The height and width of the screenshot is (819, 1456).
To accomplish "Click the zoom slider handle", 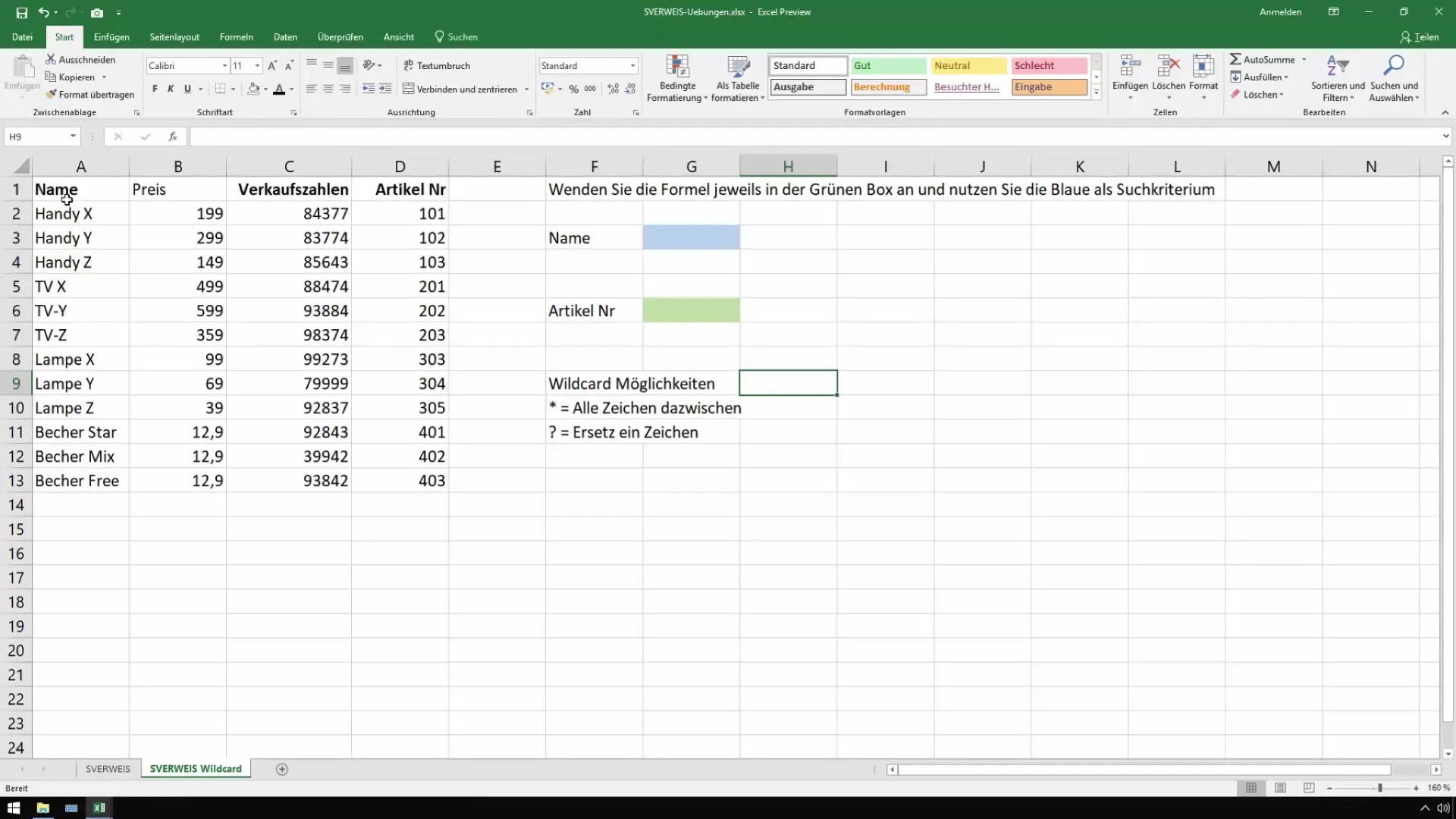I will click(1380, 788).
